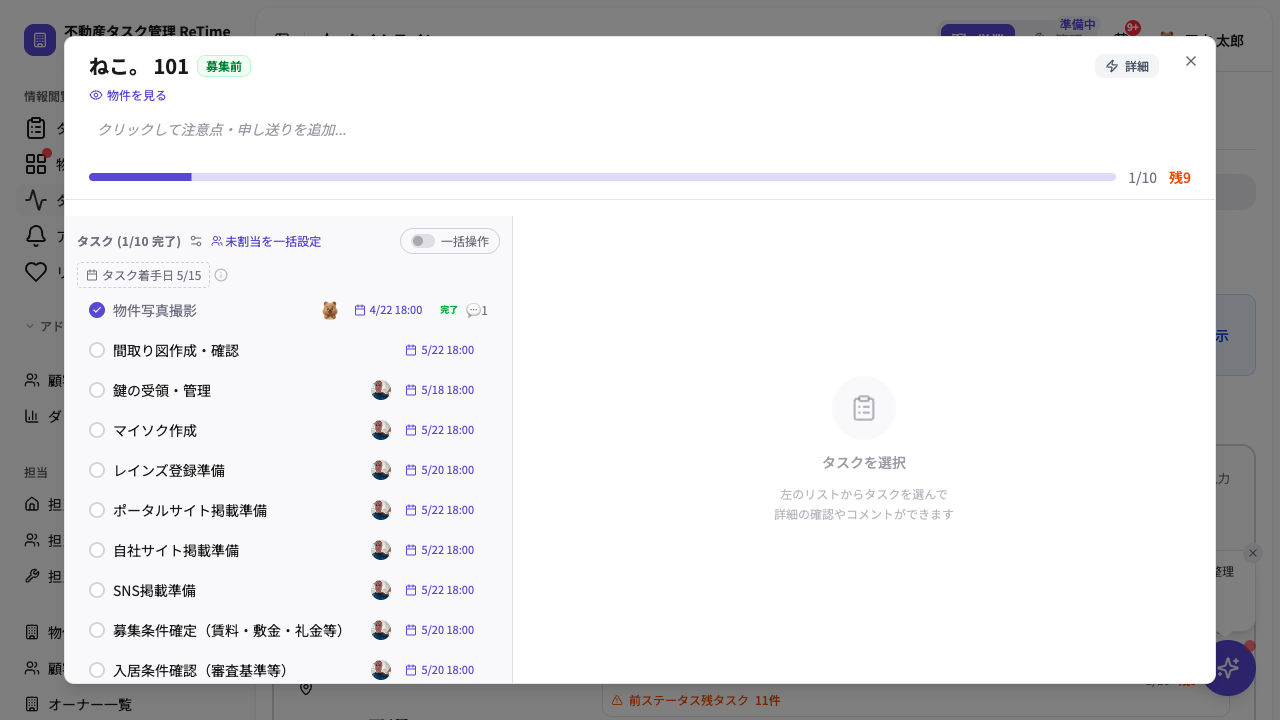Open the comment bubble on 物件写真撮影
The width and height of the screenshot is (1280, 720).
(477, 310)
